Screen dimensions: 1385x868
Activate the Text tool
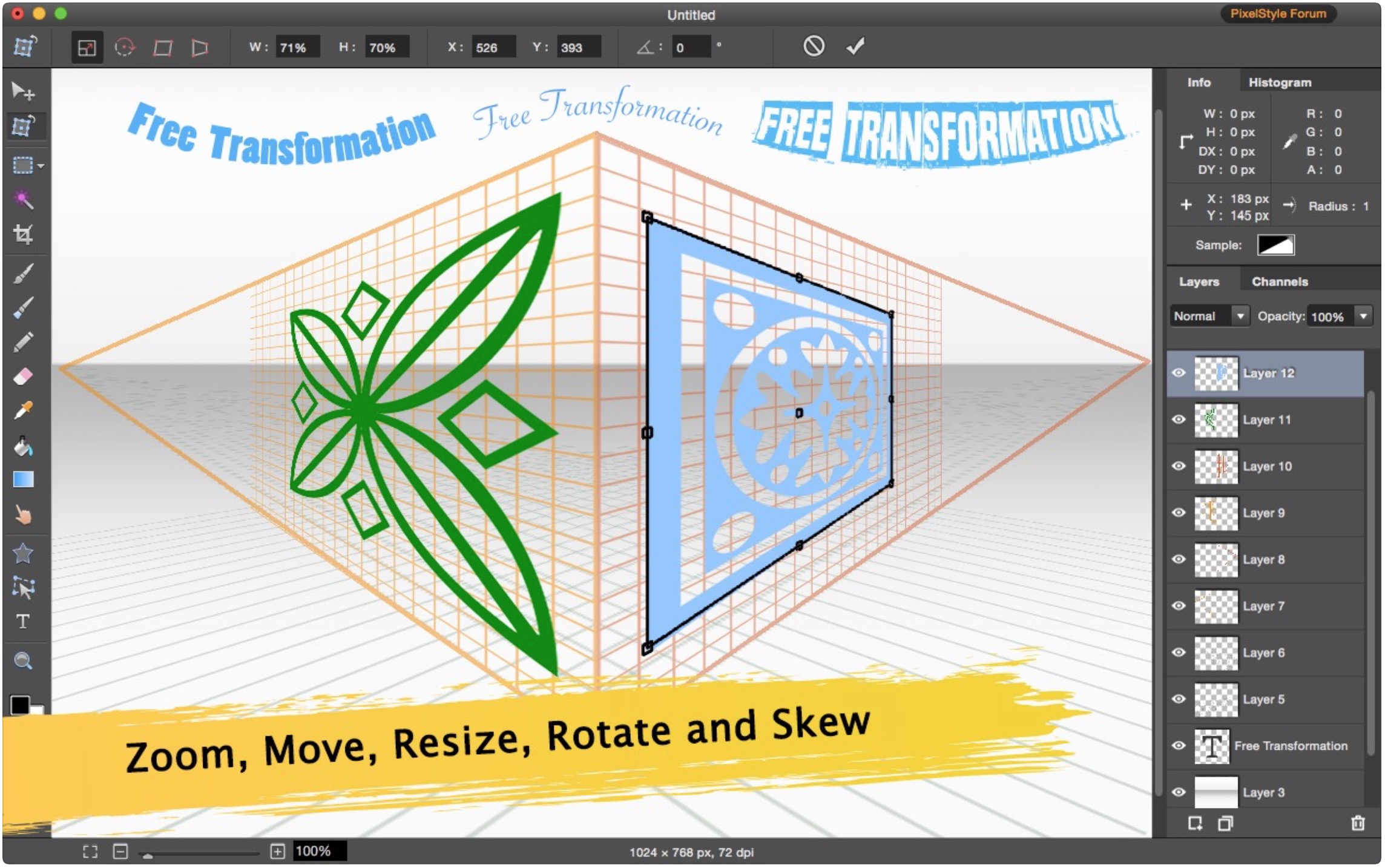[23, 622]
